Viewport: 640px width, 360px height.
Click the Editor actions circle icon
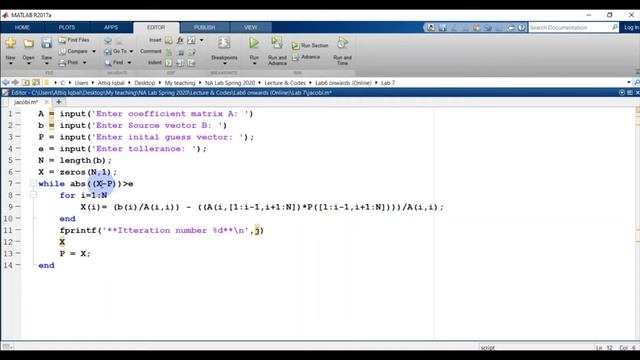pos(622,93)
